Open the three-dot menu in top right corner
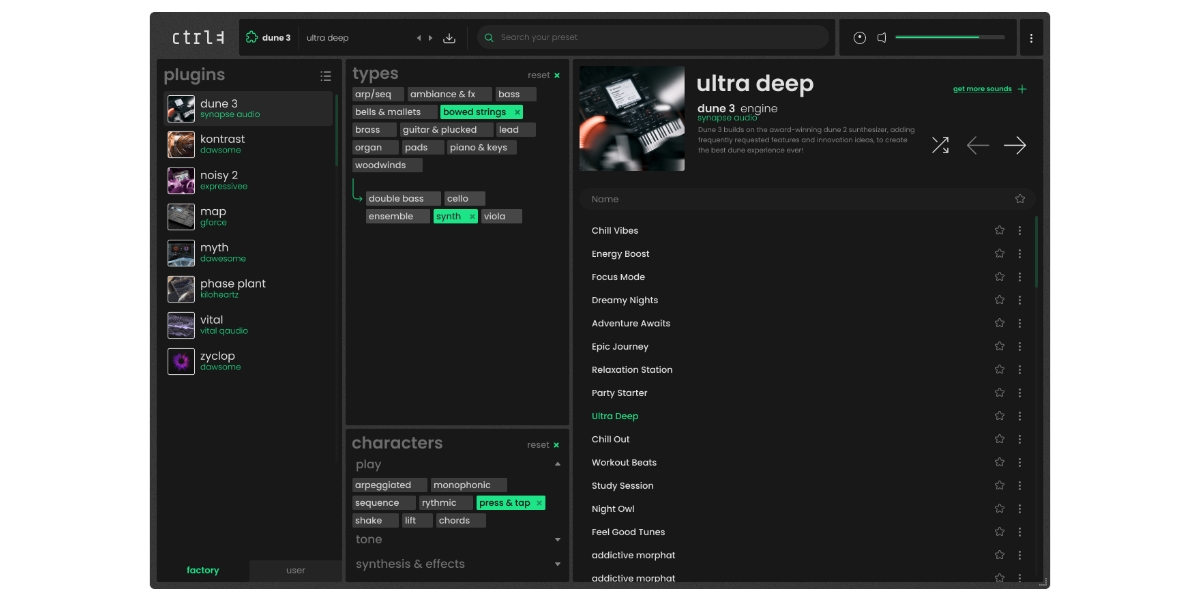 (x=1031, y=38)
